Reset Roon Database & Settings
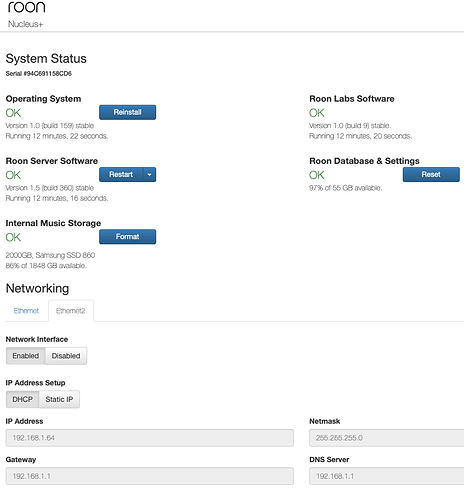The height and width of the screenshot is (500, 464). [x=431, y=174]
